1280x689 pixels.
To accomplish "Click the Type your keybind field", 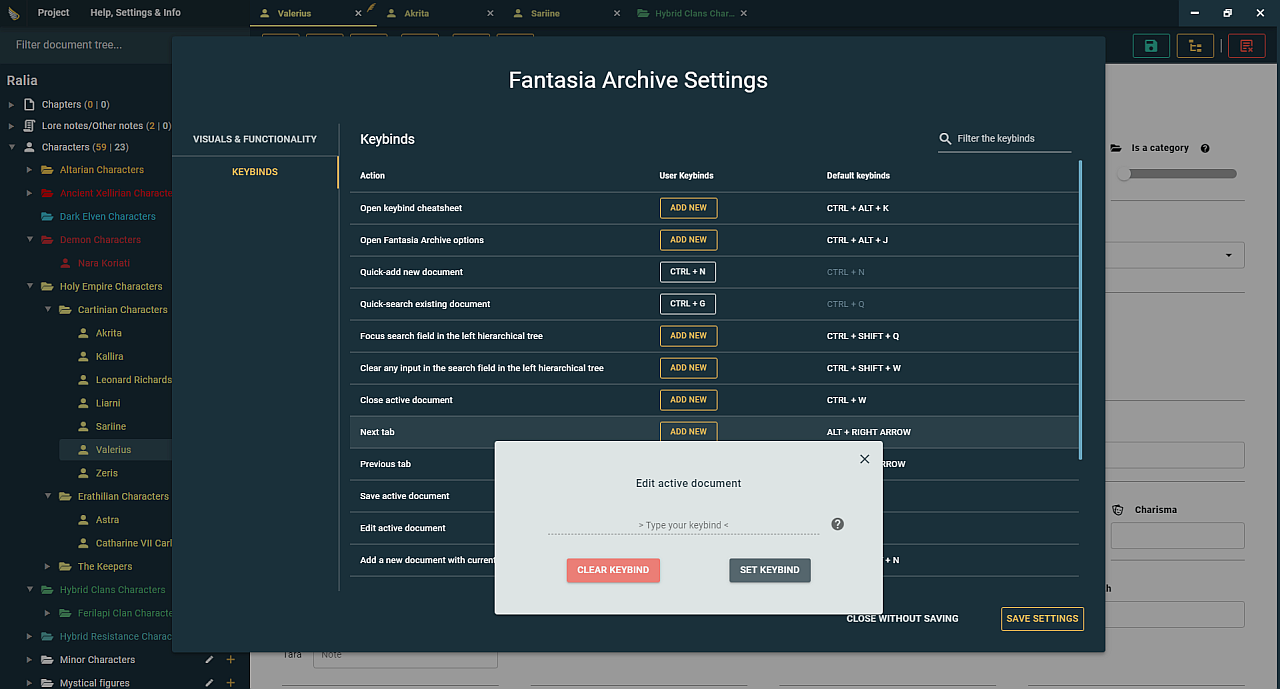I will (x=684, y=525).
